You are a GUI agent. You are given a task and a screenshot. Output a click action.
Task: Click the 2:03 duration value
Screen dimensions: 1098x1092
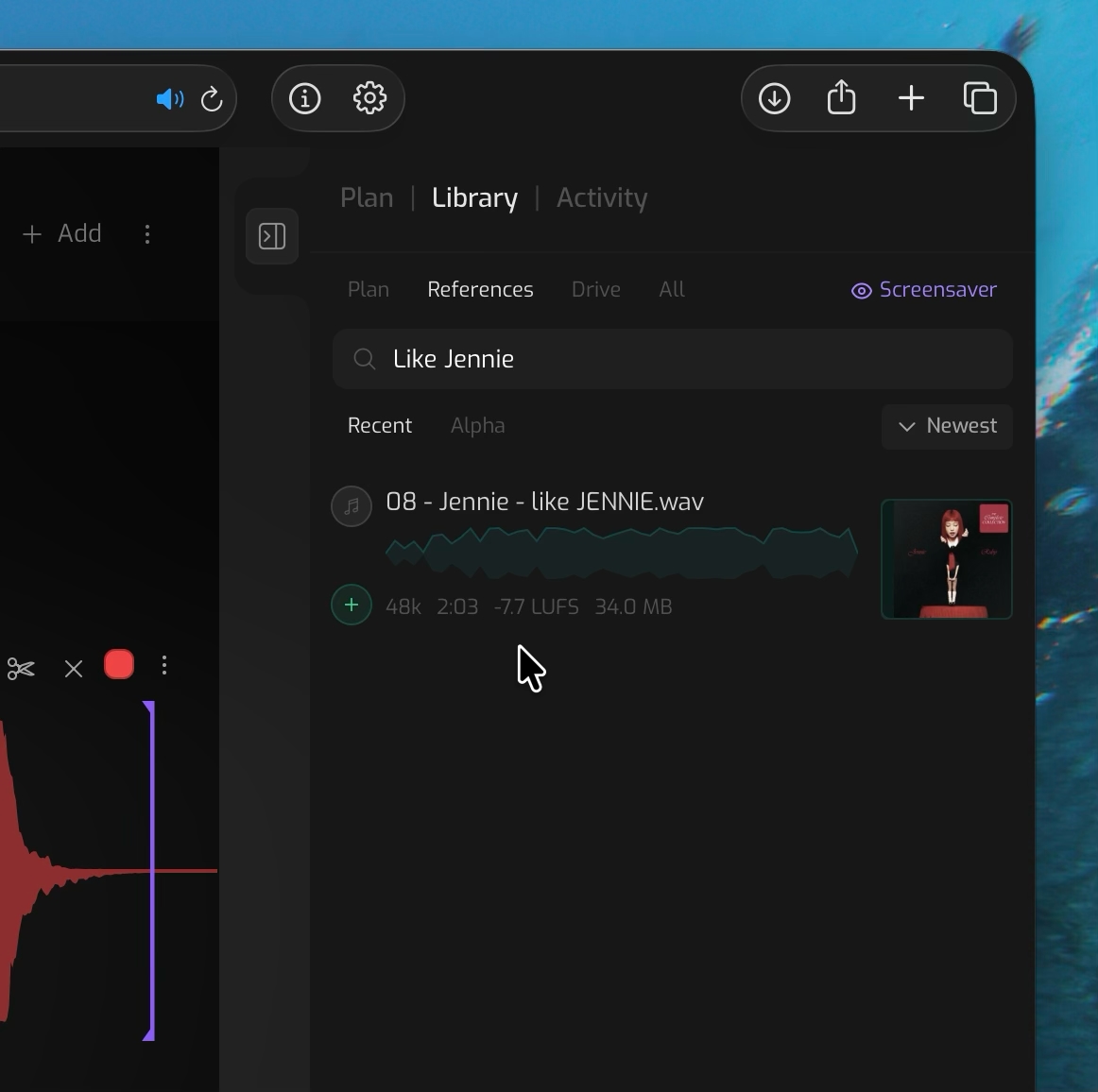click(457, 606)
